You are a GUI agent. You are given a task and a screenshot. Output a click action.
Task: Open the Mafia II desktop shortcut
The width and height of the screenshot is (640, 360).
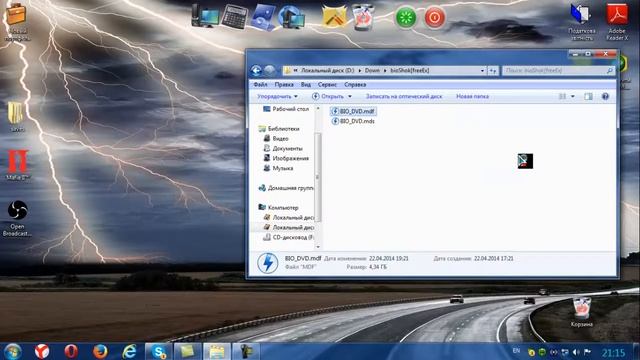(x=17, y=165)
